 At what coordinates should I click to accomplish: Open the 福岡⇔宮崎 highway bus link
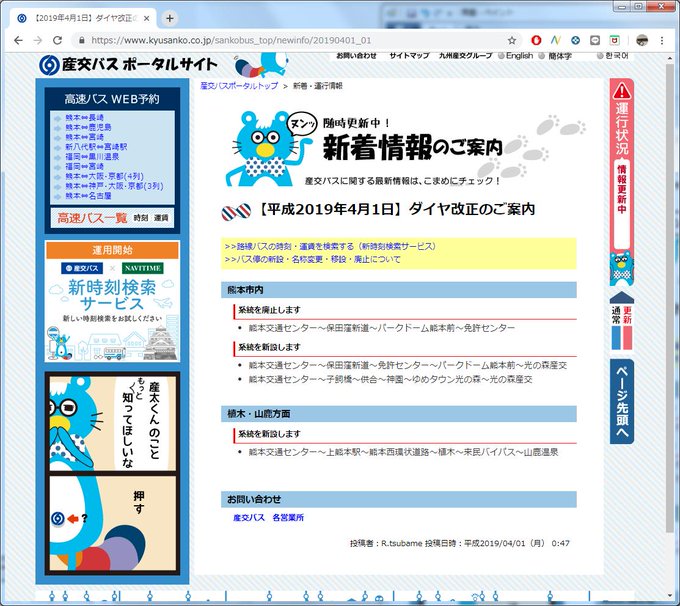click(85, 167)
